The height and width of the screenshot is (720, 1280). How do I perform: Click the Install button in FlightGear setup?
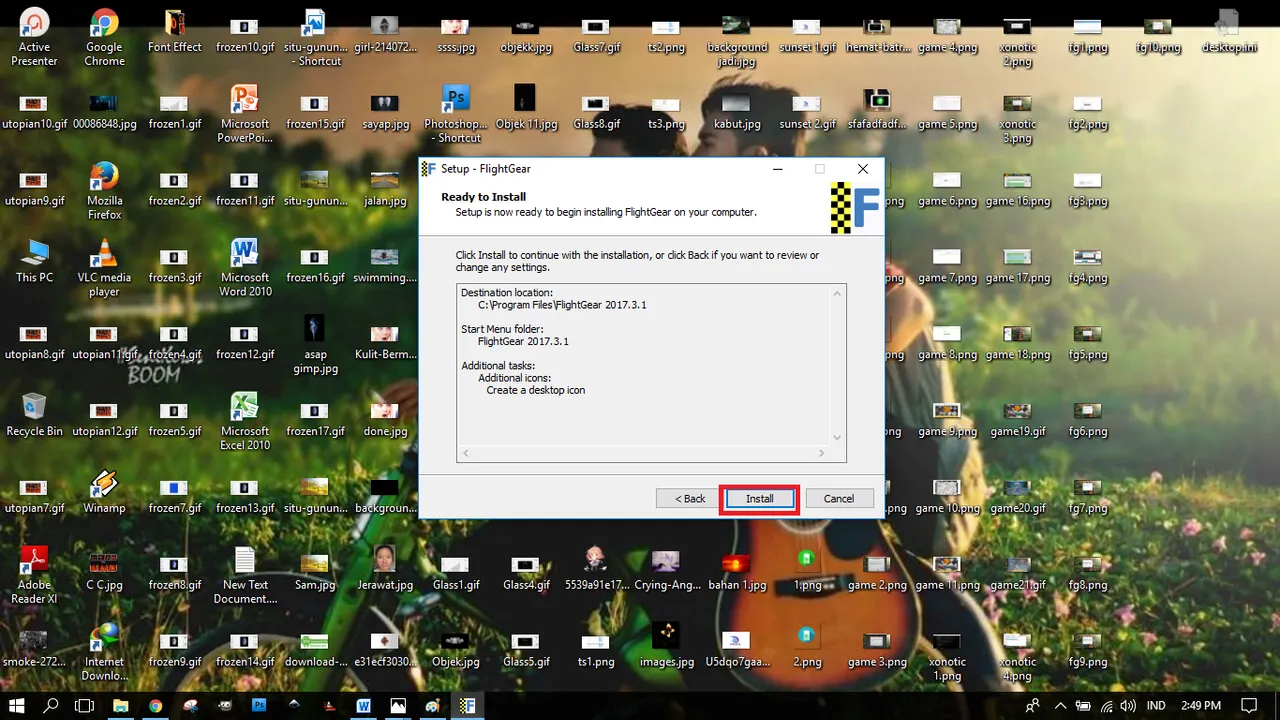759,498
